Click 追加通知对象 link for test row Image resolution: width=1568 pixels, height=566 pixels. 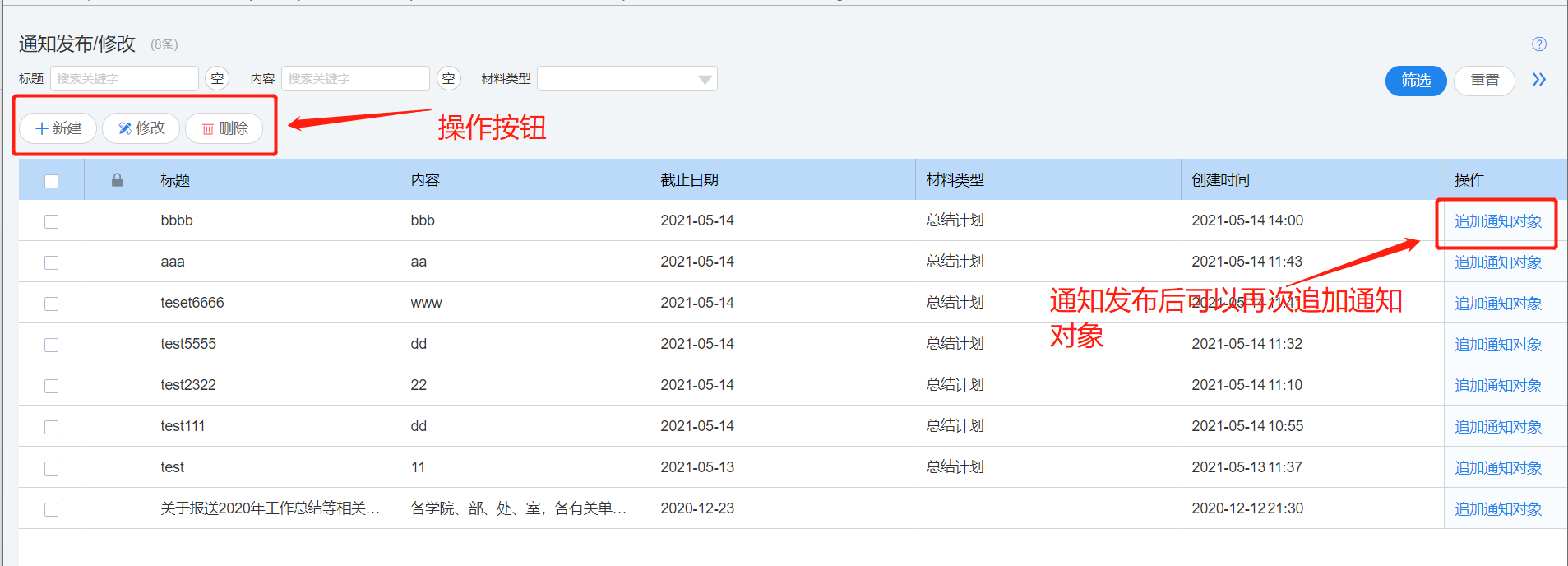tap(1497, 468)
